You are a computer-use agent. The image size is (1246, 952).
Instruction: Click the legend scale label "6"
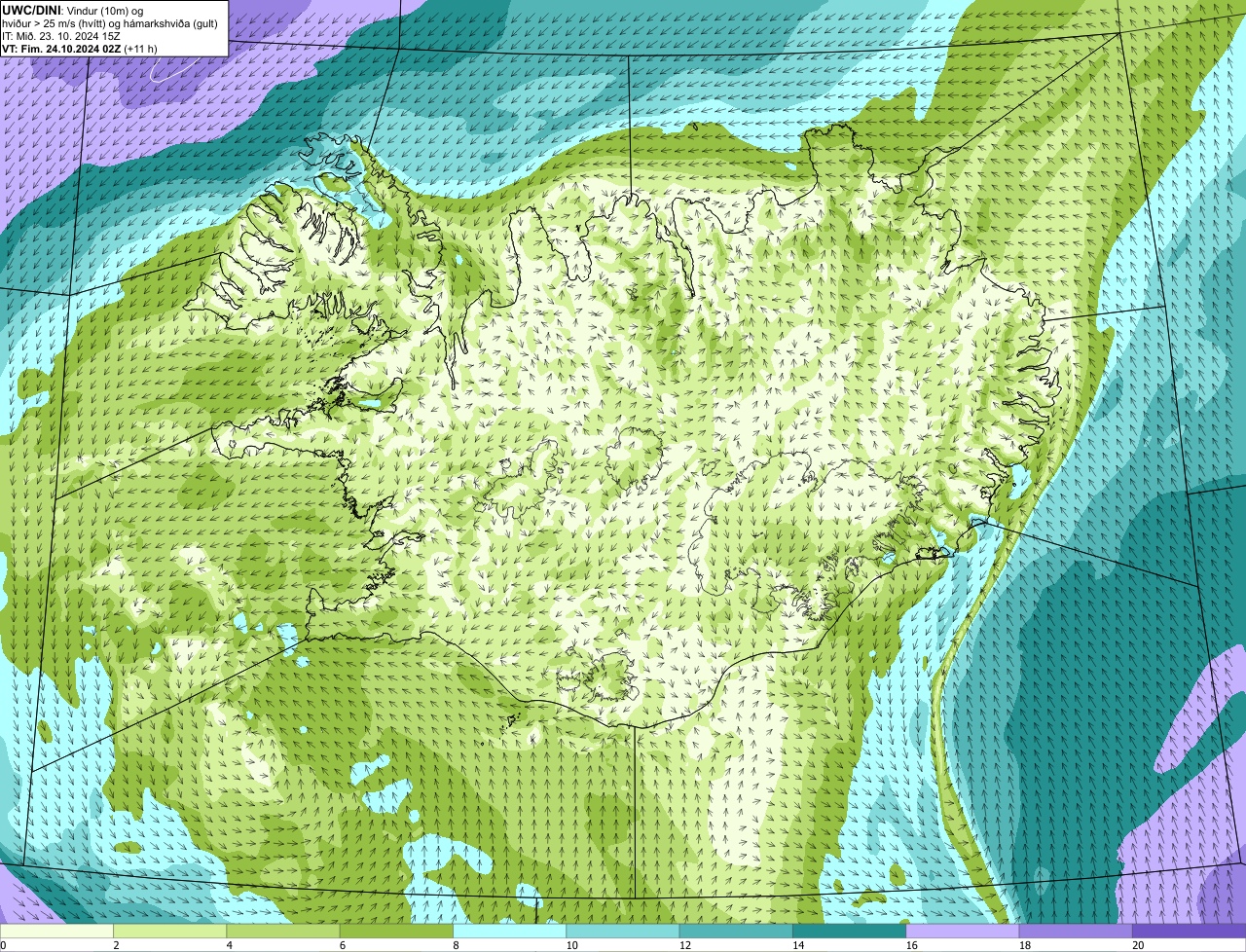[x=342, y=945]
